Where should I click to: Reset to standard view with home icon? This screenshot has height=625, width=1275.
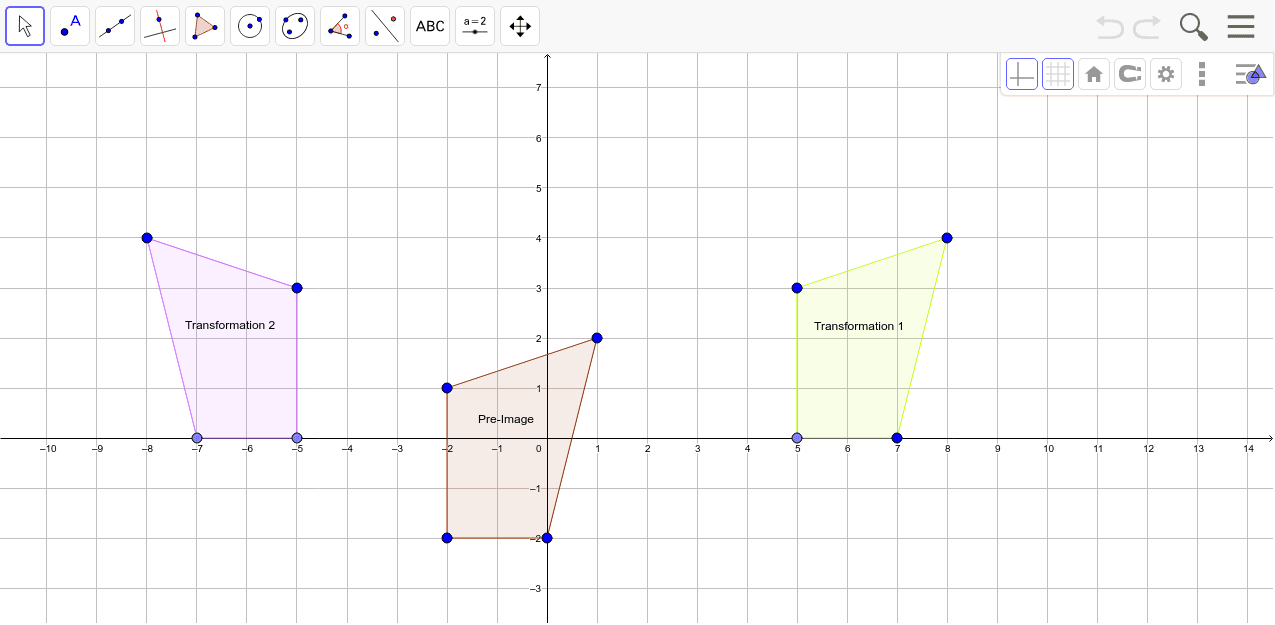coord(1094,74)
